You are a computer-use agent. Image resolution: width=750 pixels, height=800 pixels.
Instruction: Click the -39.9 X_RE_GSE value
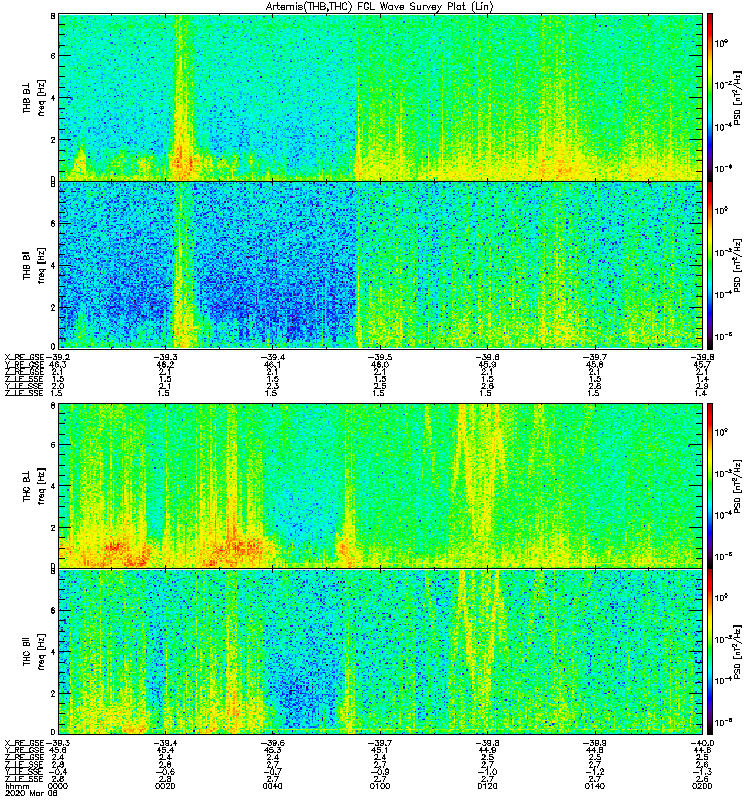coord(595,743)
